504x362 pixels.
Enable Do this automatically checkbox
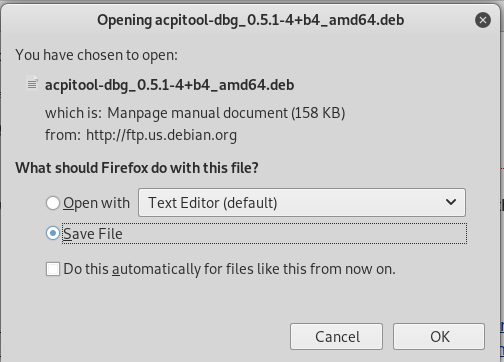tap(53, 269)
